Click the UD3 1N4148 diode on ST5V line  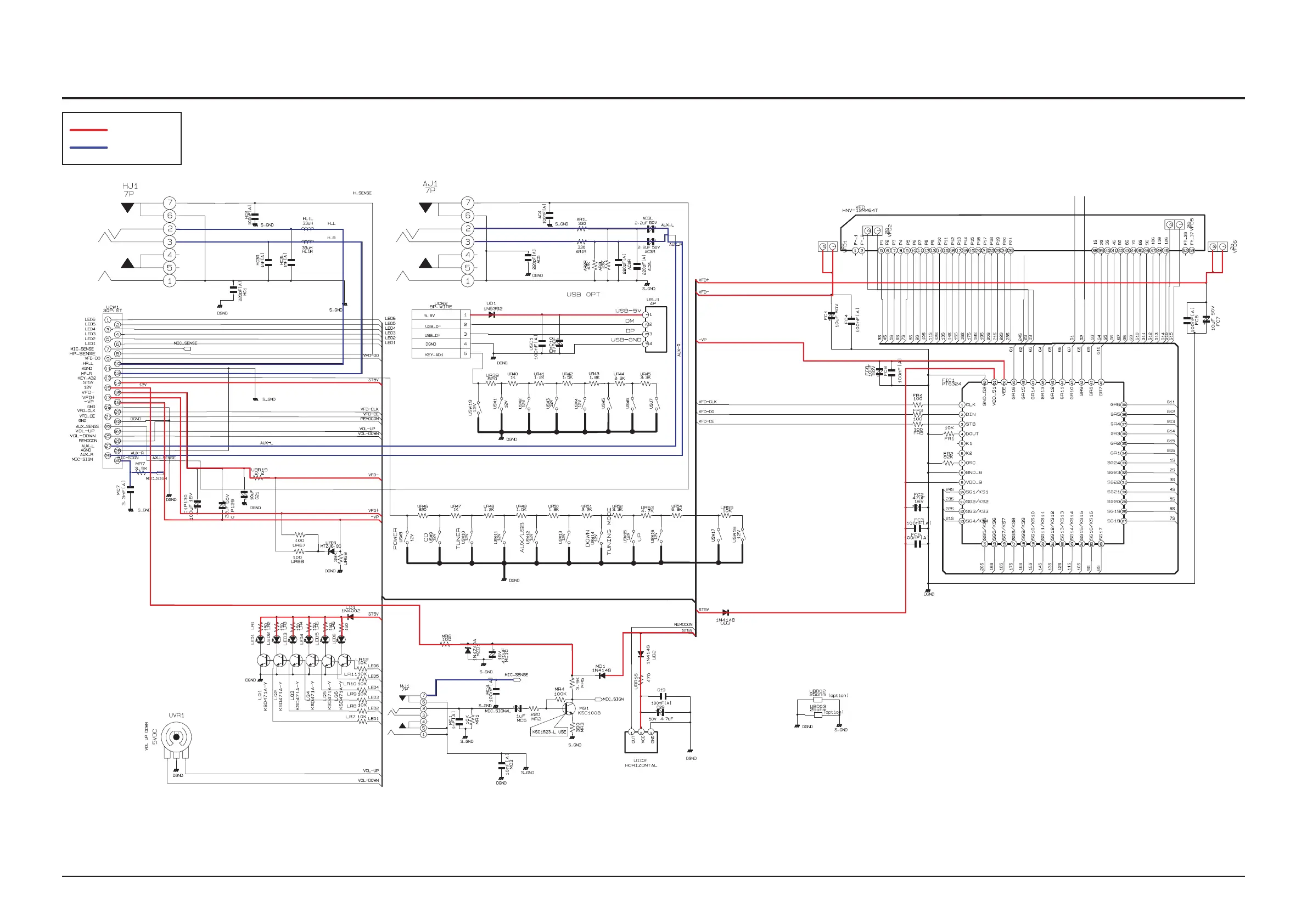[x=725, y=612]
